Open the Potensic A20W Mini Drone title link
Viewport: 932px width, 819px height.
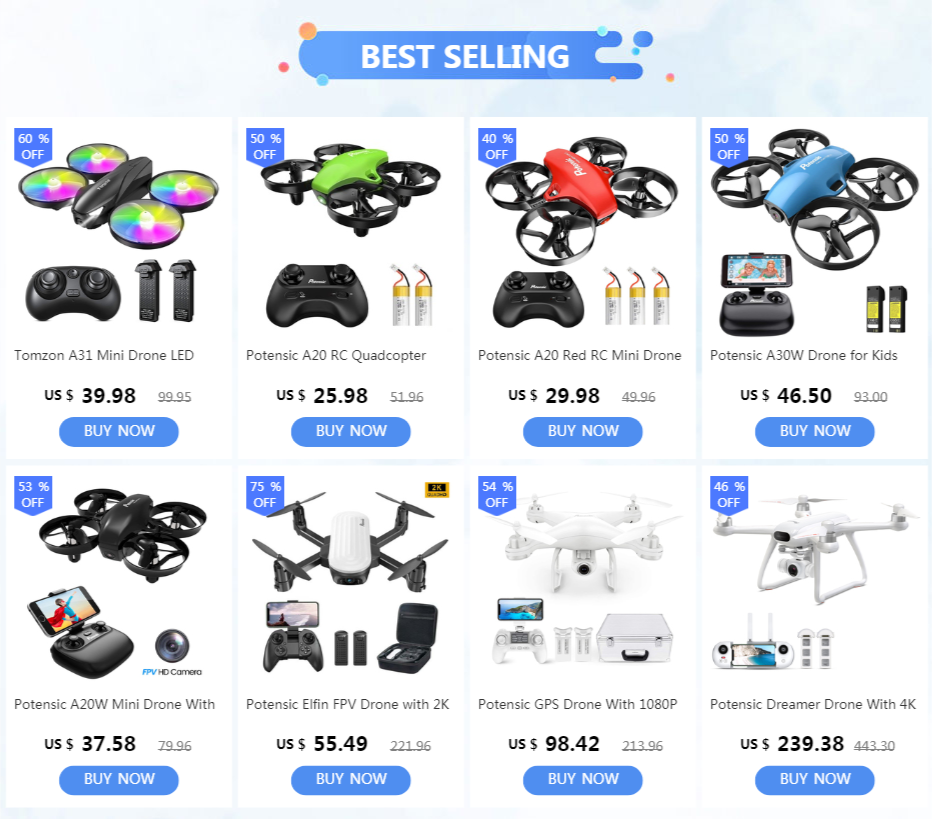point(115,704)
